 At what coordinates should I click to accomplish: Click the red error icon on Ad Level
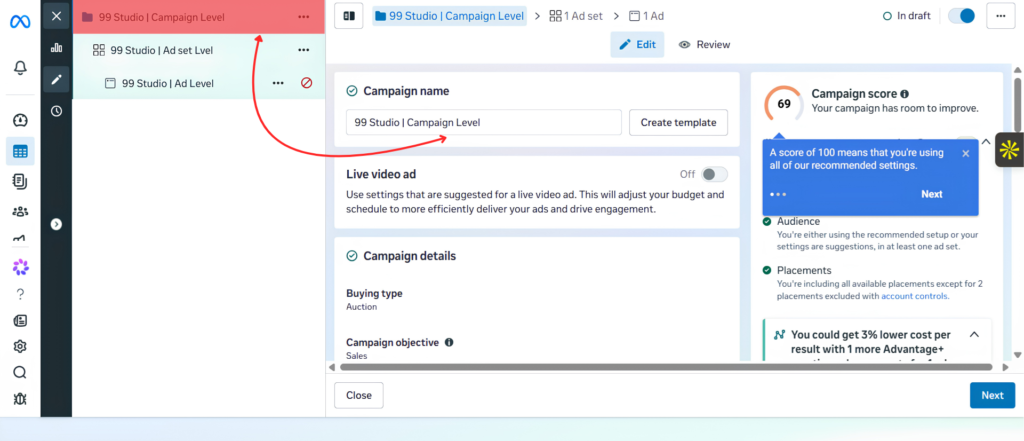tap(306, 83)
